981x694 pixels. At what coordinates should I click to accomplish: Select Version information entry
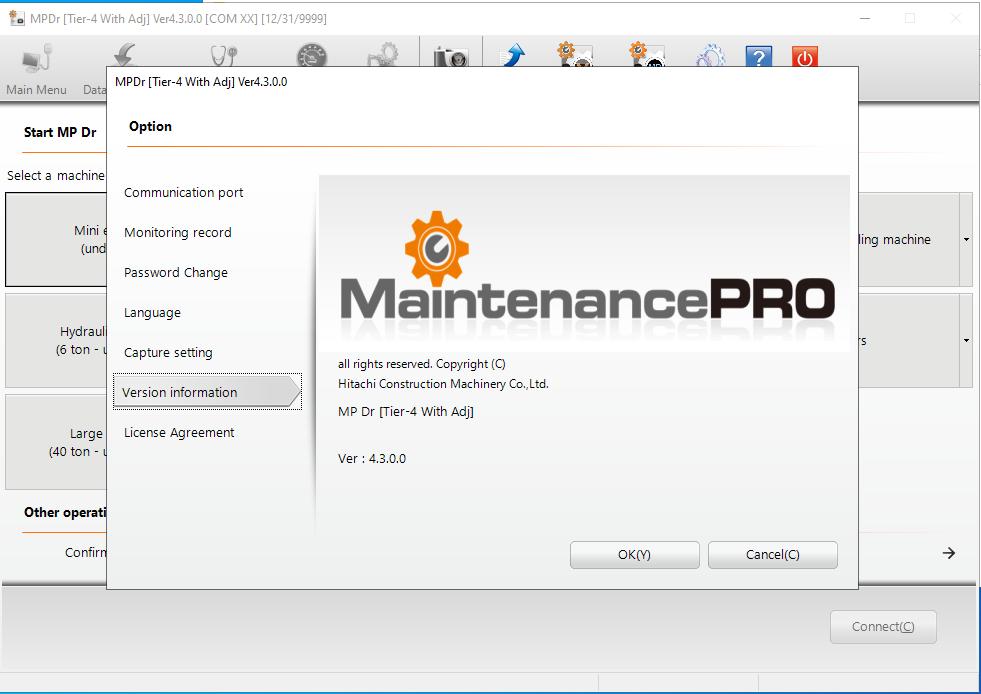207,392
